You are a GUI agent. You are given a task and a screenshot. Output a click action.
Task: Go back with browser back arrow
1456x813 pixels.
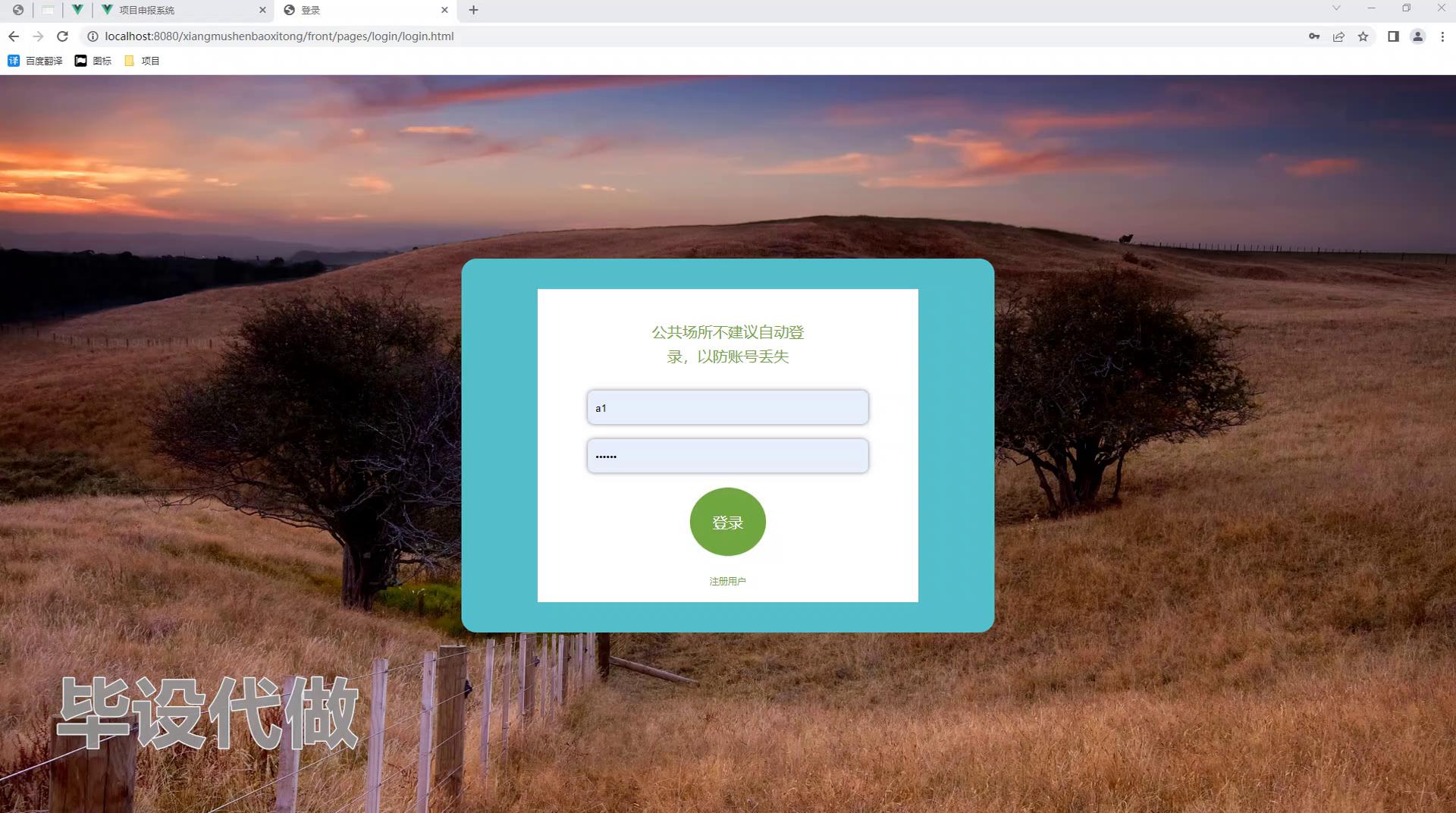tap(14, 36)
